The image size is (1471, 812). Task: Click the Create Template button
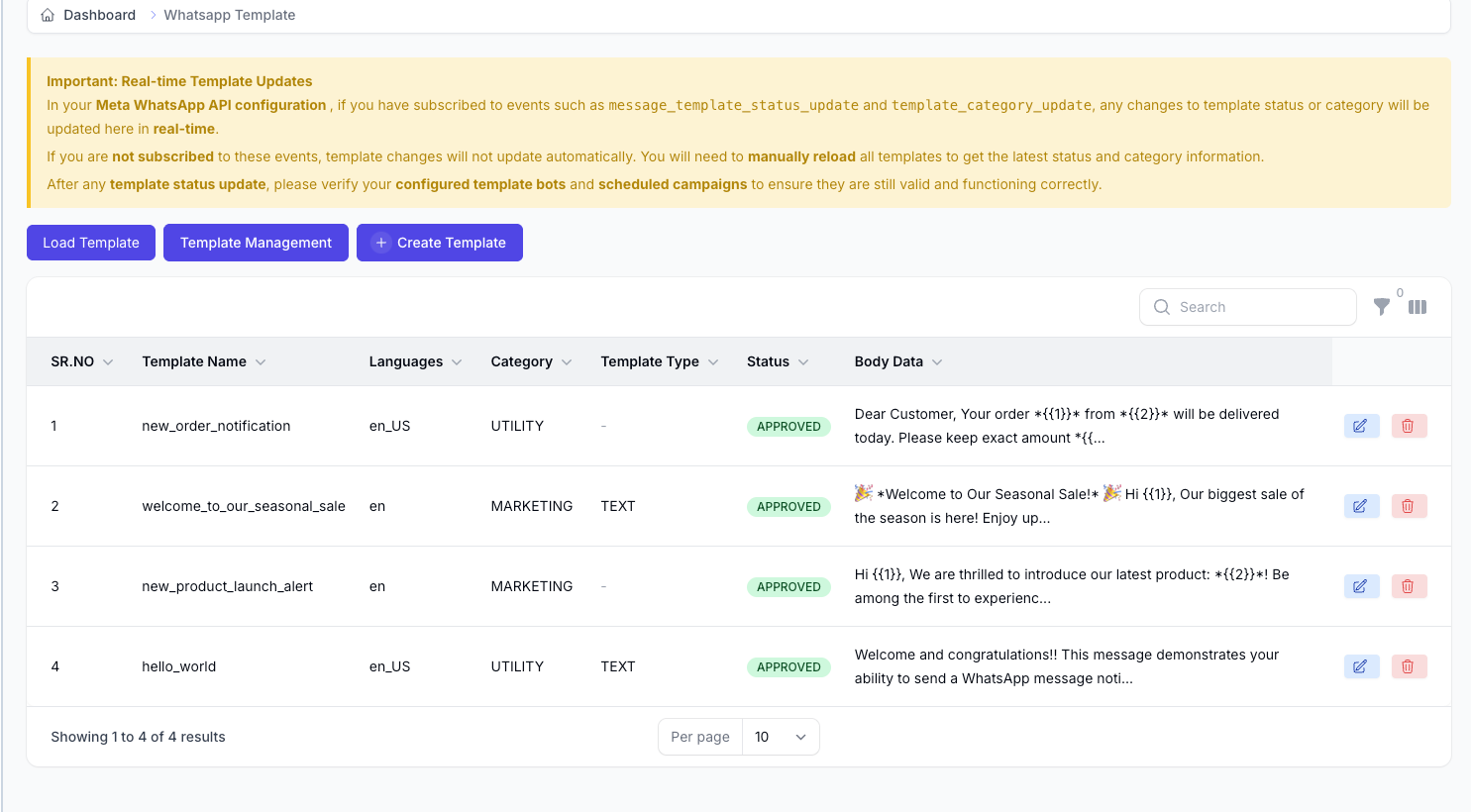(440, 243)
